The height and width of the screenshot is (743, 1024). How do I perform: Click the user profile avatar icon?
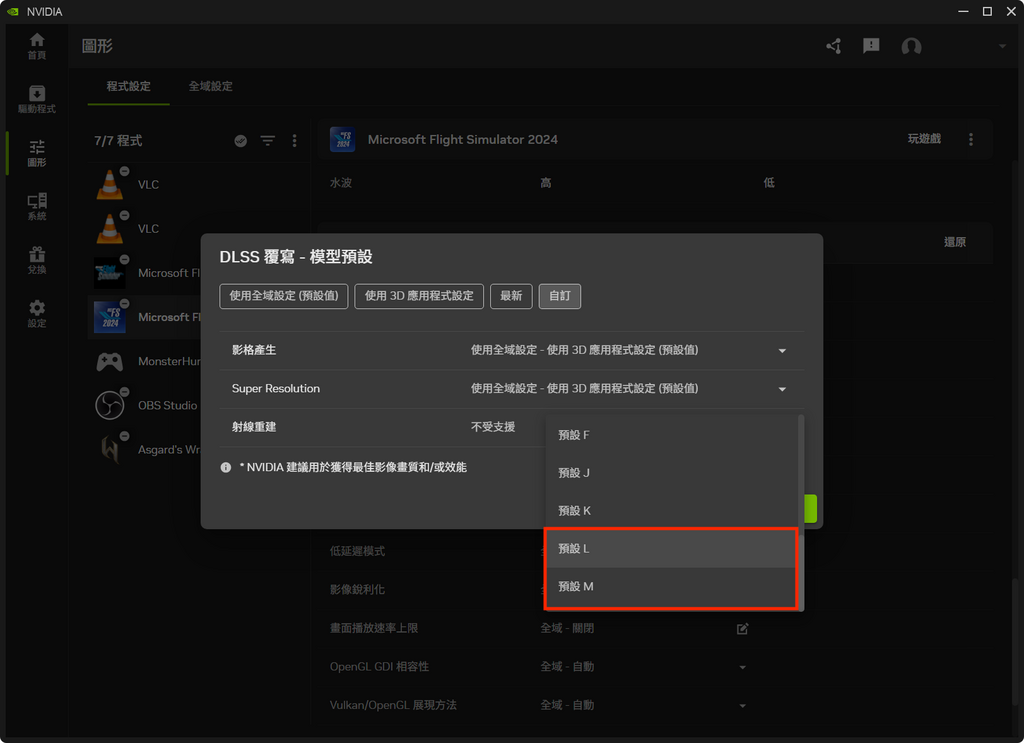[x=910, y=46]
